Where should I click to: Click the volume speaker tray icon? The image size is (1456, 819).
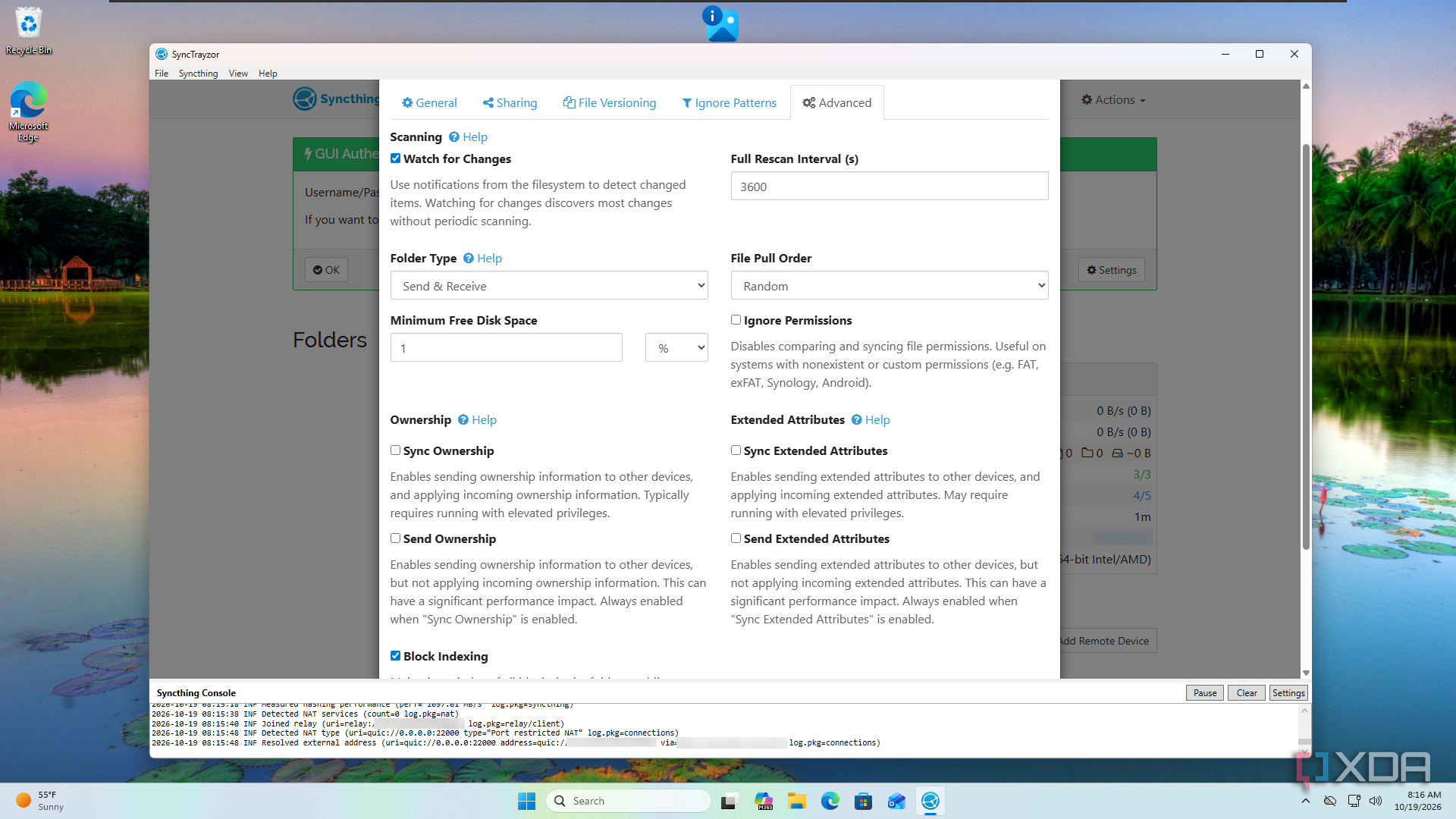(1376, 801)
